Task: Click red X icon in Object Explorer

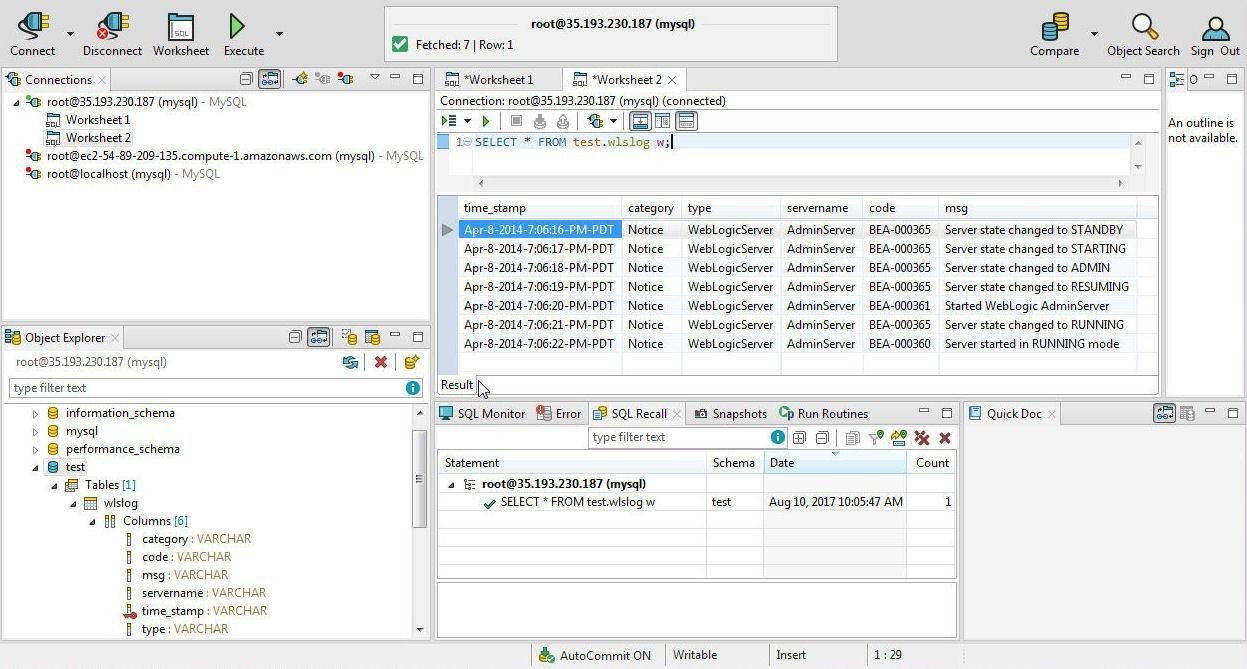Action: 380,362
